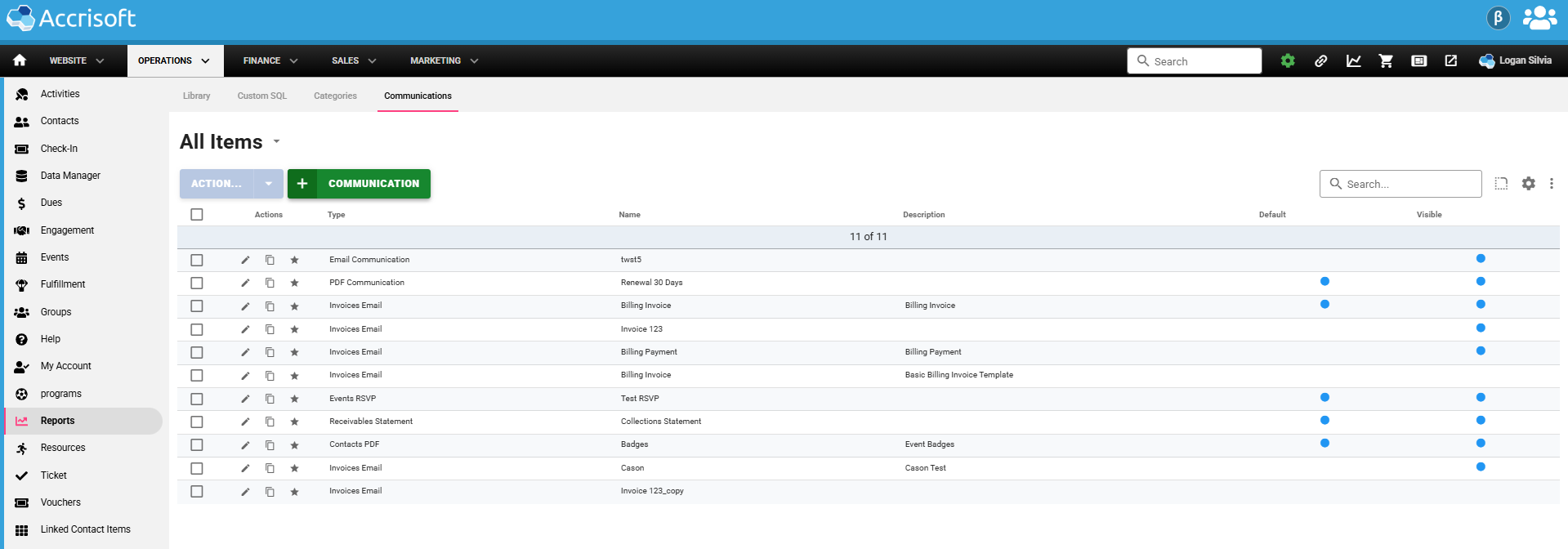
Task: Switch to the Custom SQL tab
Action: [x=261, y=96]
